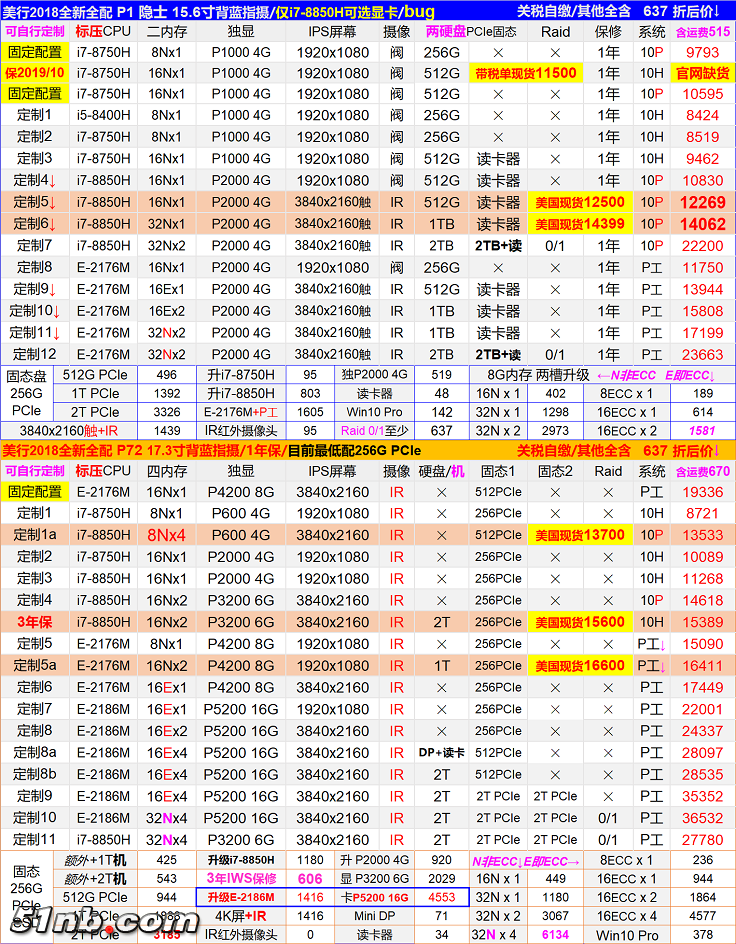Click the price 8519

702,137
